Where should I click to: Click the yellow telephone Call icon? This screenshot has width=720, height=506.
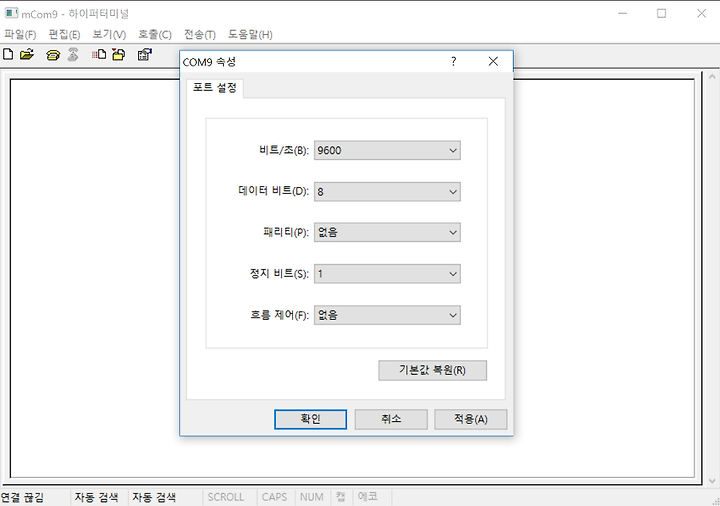53,55
